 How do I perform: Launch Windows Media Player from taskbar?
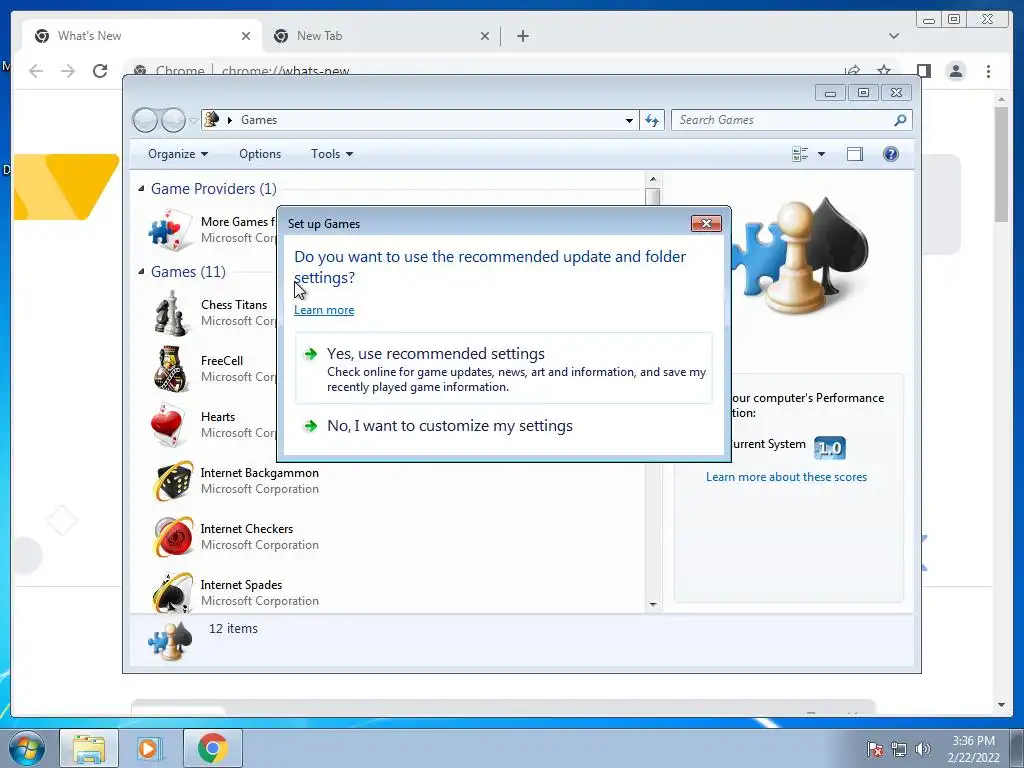tap(150, 748)
